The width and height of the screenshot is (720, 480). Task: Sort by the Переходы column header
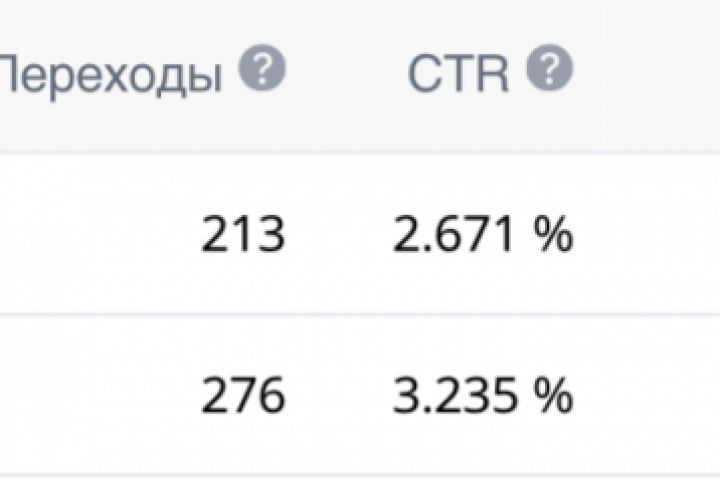point(110,74)
